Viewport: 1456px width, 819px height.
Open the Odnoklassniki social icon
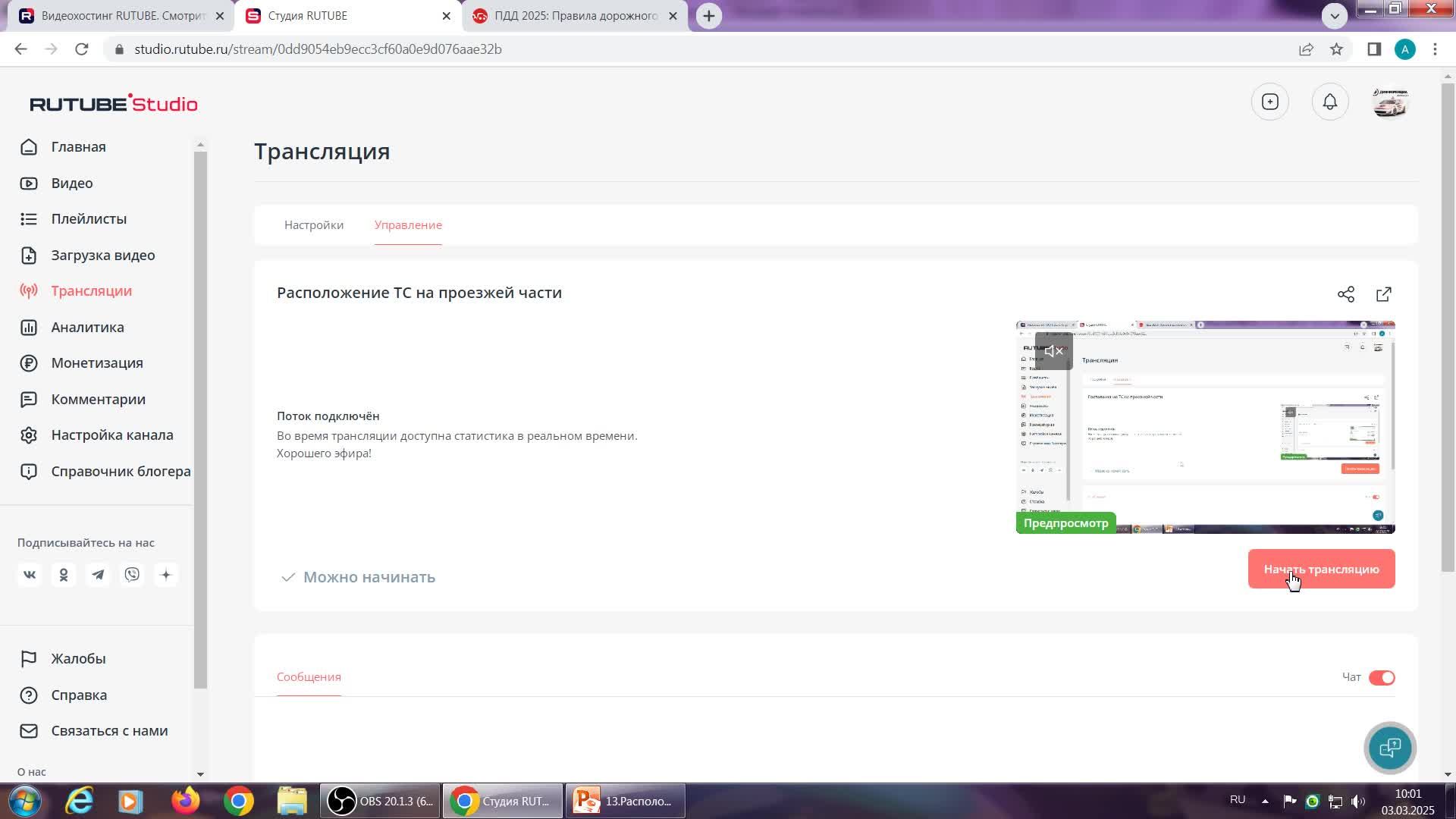tap(64, 575)
